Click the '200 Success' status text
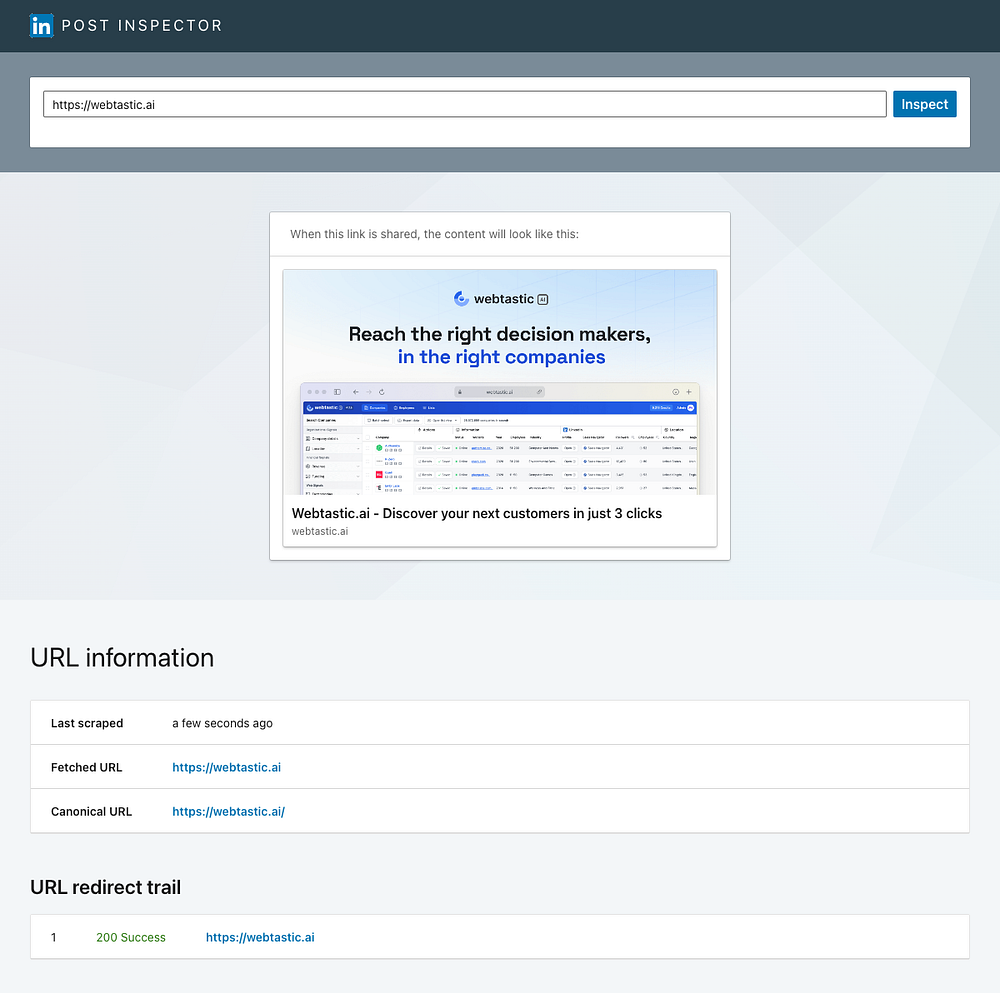The width and height of the screenshot is (1000, 993). (x=131, y=937)
